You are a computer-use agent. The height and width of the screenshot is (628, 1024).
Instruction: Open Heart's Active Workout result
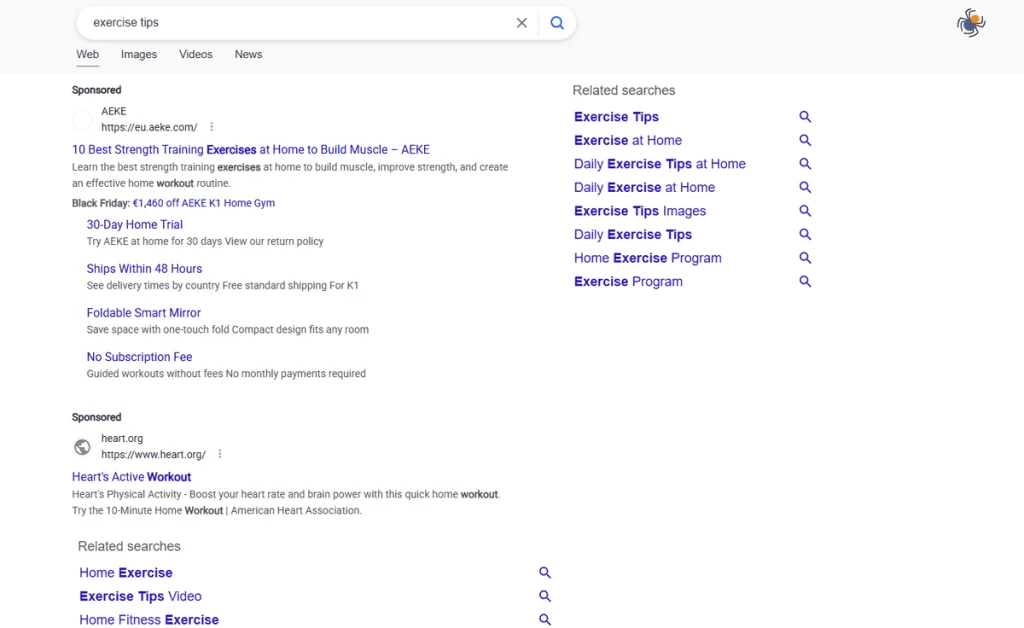pyautogui.click(x=131, y=477)
